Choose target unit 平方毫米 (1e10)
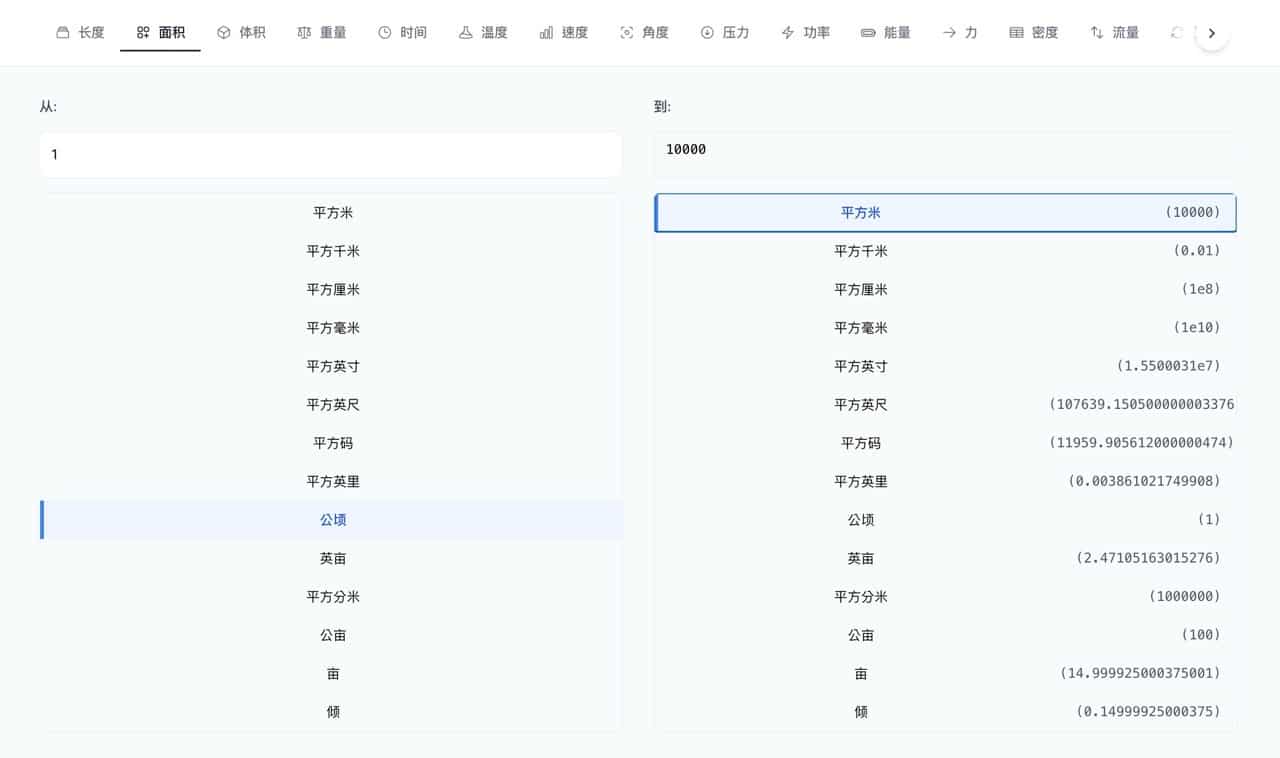This screenshot has height=758, width=1280. [945, 328]
